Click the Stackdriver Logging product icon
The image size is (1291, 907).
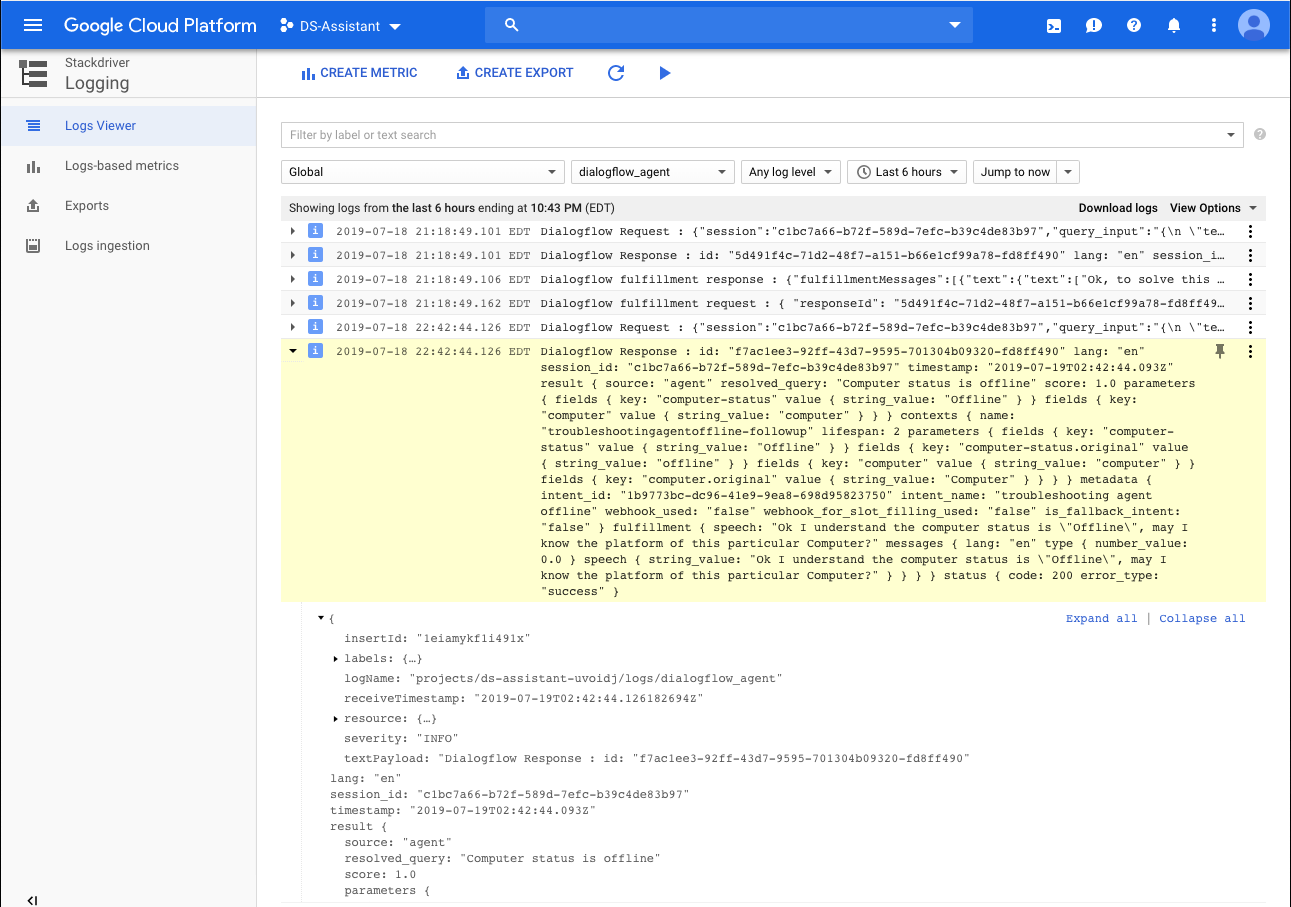[x=33, y=73]
